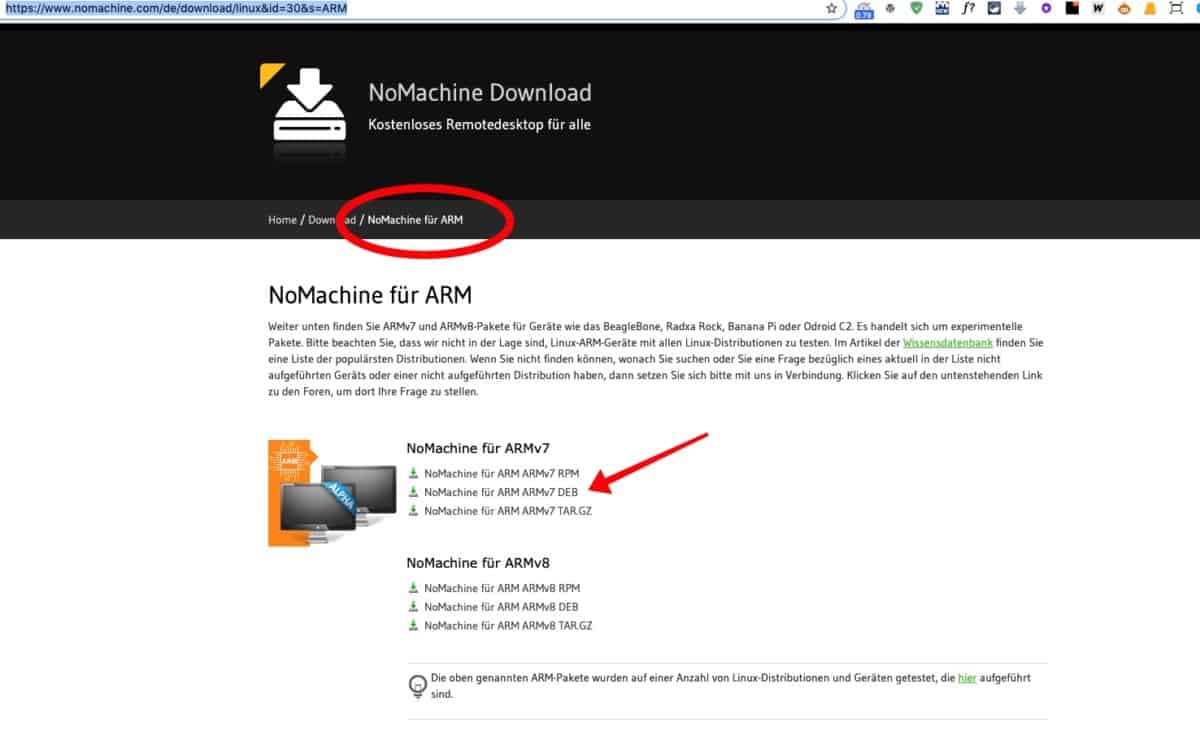Open the W extension icon in toolbar
The height and width of the screenshot is (732, 1200).
(x=1098, y=8)
